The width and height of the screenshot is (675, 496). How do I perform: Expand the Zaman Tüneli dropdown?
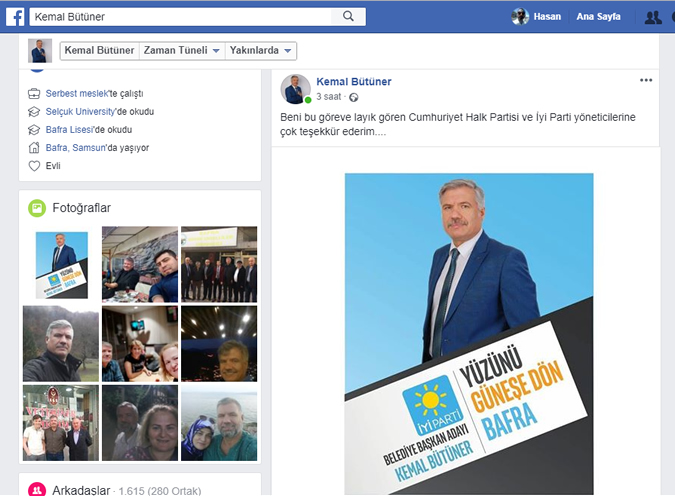tap(182, 50)
